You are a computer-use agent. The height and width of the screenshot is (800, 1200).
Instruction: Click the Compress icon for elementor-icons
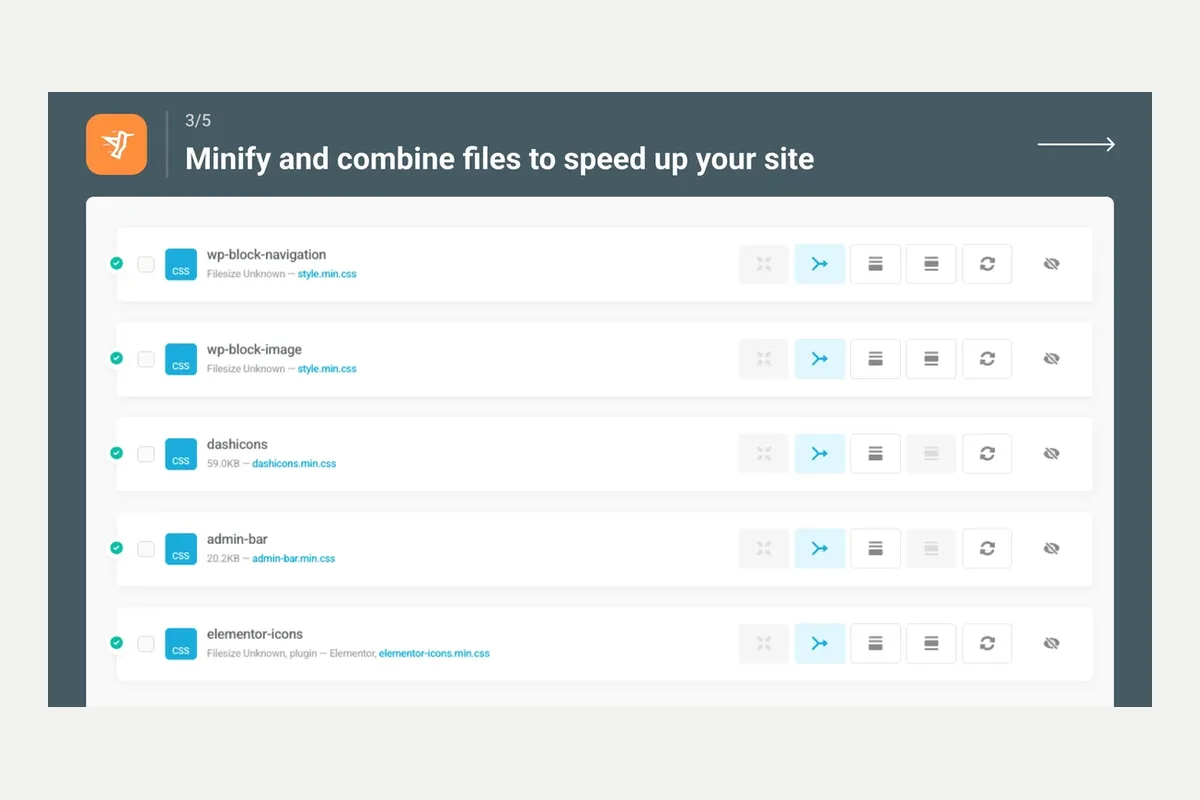pos(764,643)
